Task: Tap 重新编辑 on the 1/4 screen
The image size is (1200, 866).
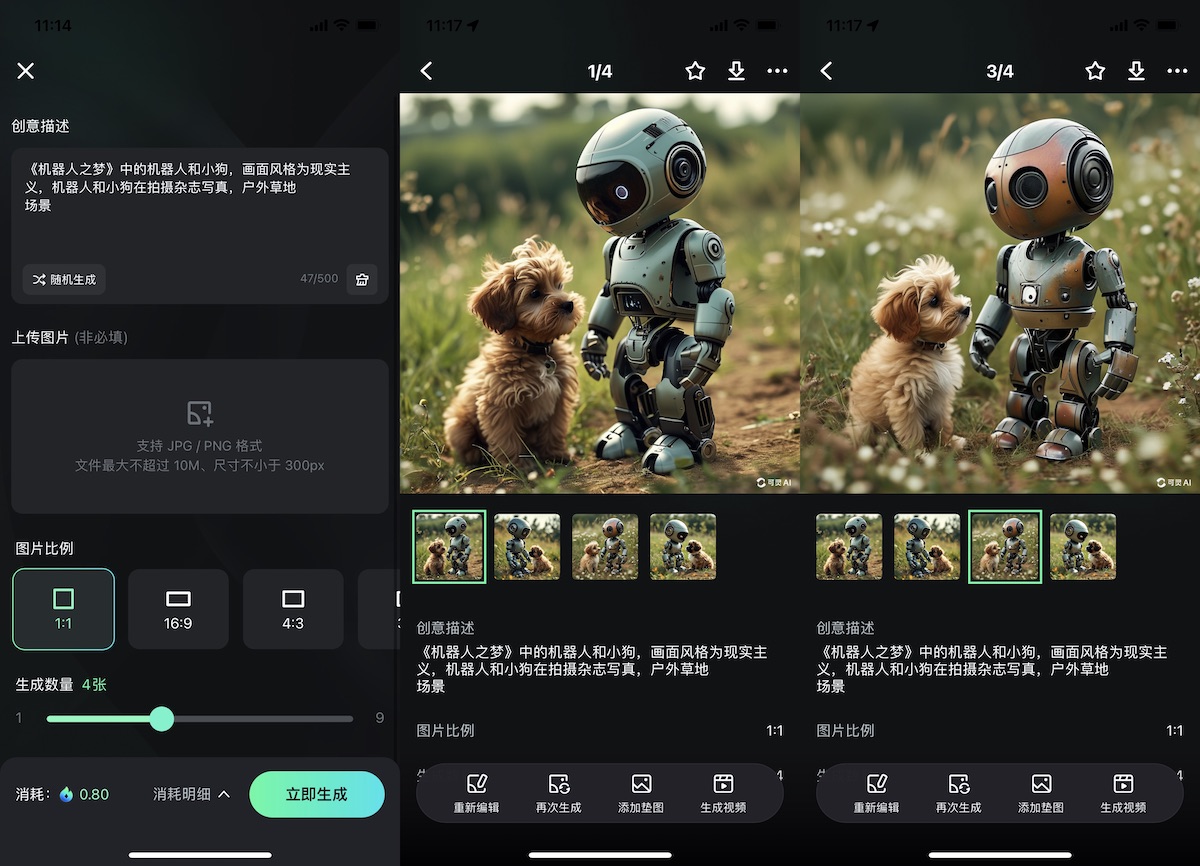Action: click(476, 793)
